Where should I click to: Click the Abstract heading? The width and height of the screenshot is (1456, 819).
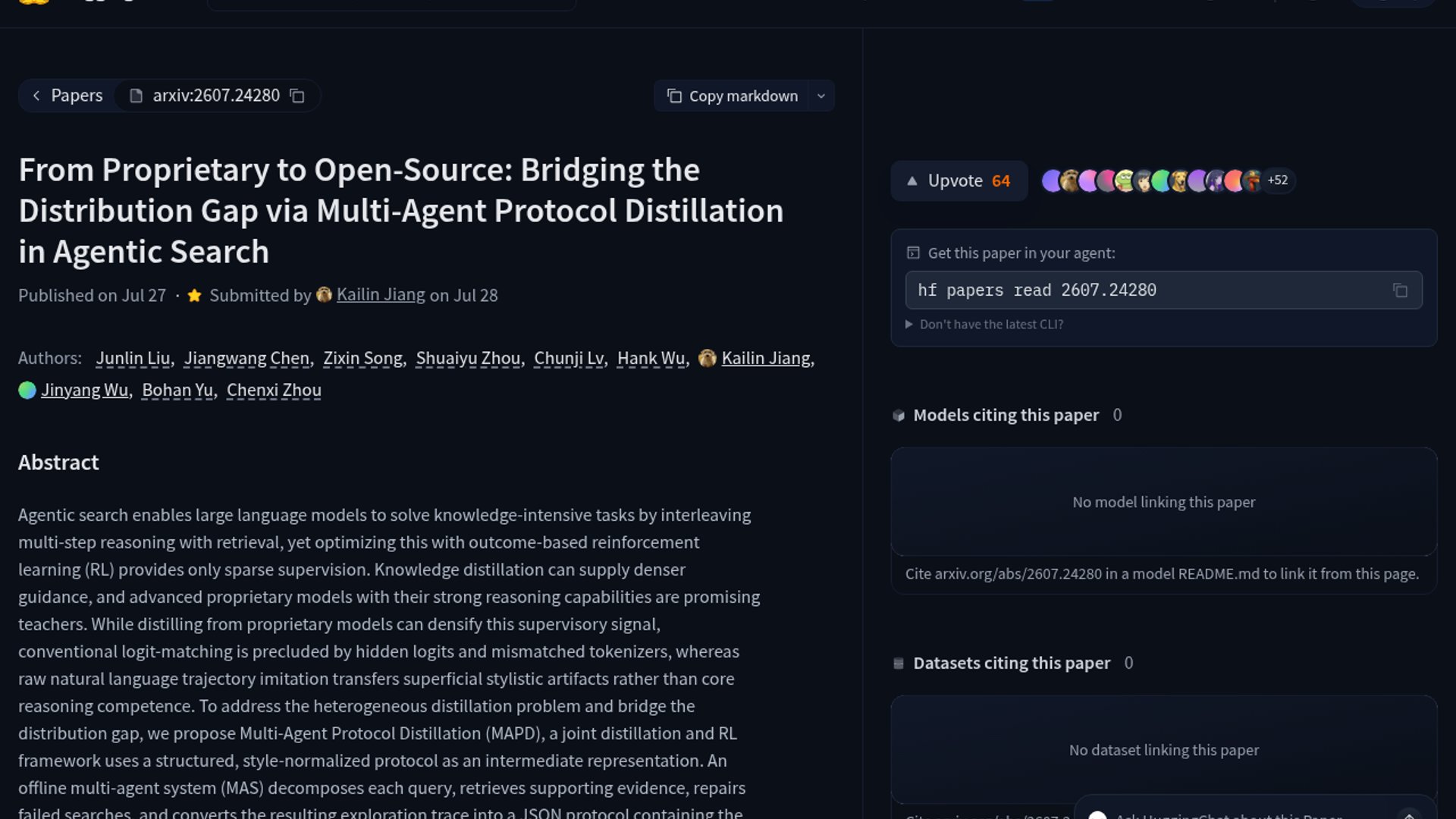tap(58, 463)
